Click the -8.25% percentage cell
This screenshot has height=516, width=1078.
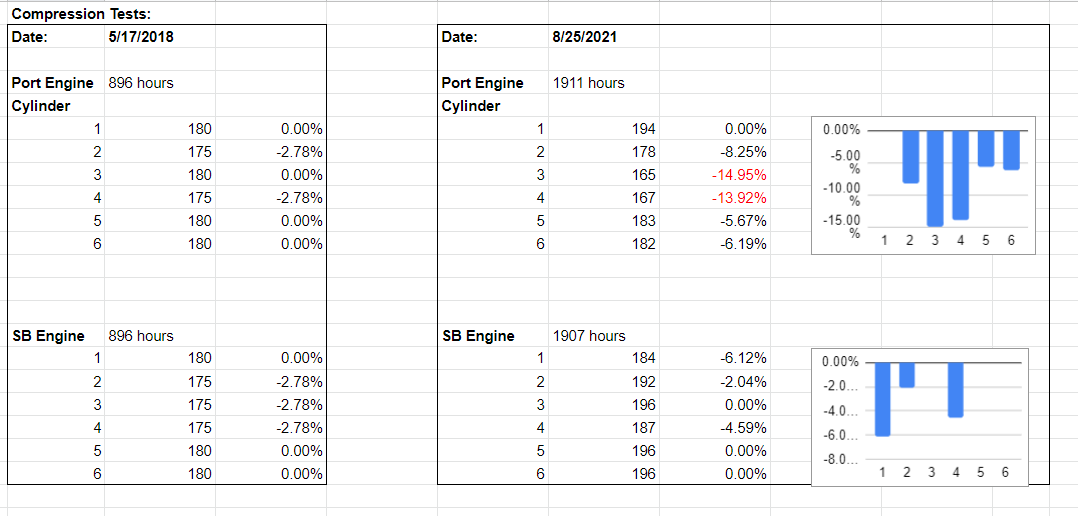tap(745, 152)
